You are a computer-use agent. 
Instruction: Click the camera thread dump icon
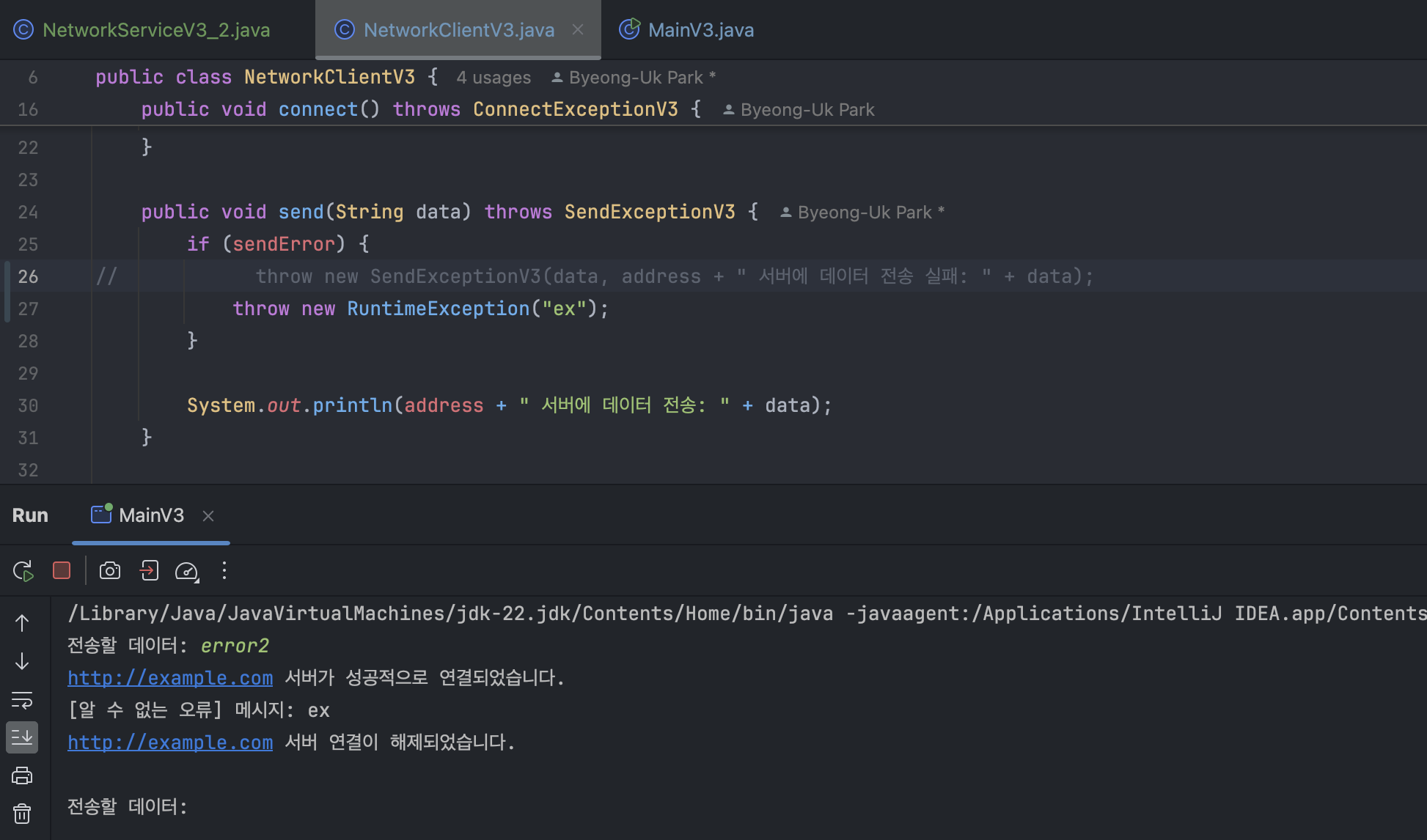click(110, 570)
